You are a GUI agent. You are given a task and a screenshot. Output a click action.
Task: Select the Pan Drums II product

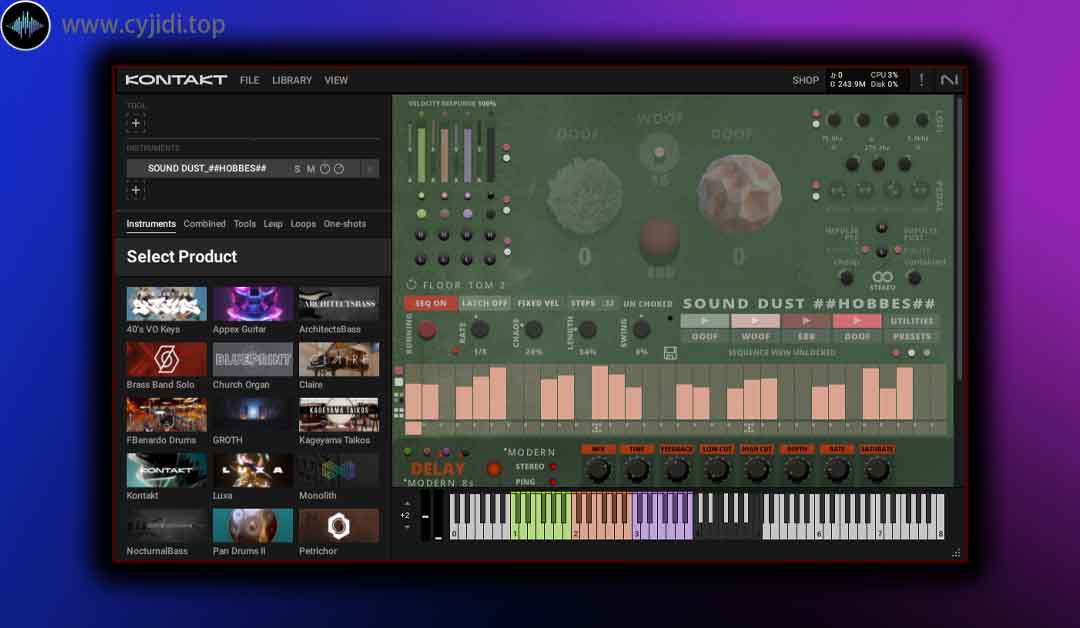[252, 532]
